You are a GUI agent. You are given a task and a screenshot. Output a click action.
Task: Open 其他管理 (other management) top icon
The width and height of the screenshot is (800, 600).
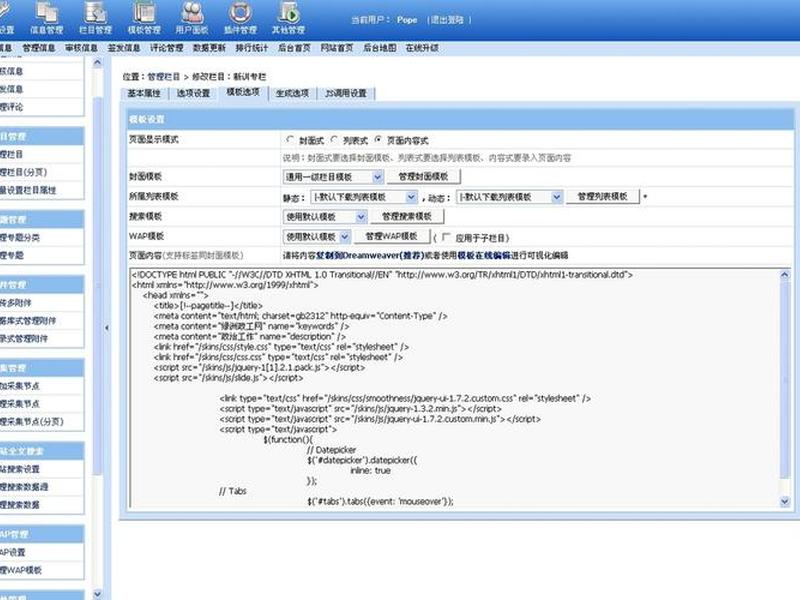point(288,19)
